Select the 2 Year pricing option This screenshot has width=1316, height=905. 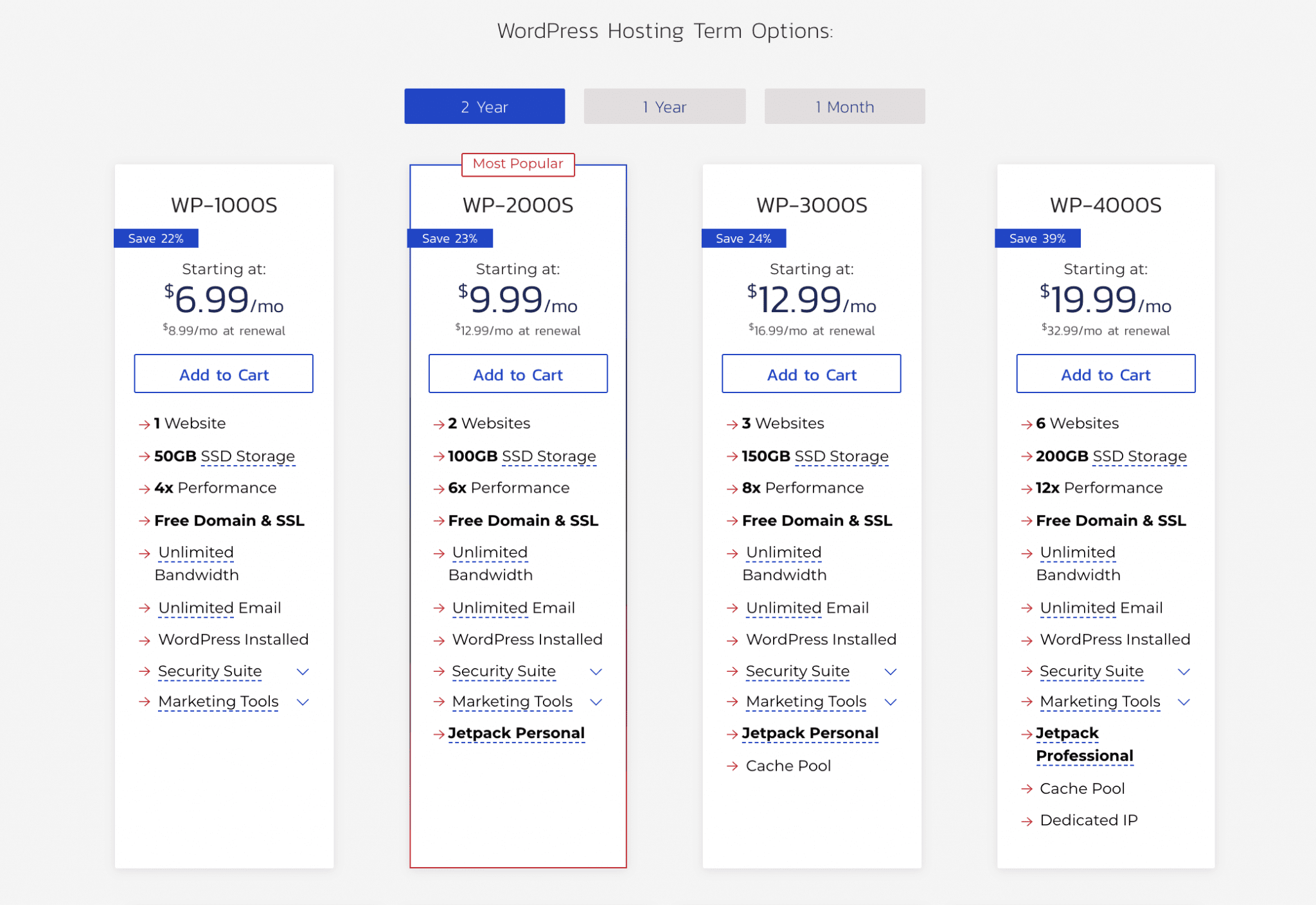[484, 106]
